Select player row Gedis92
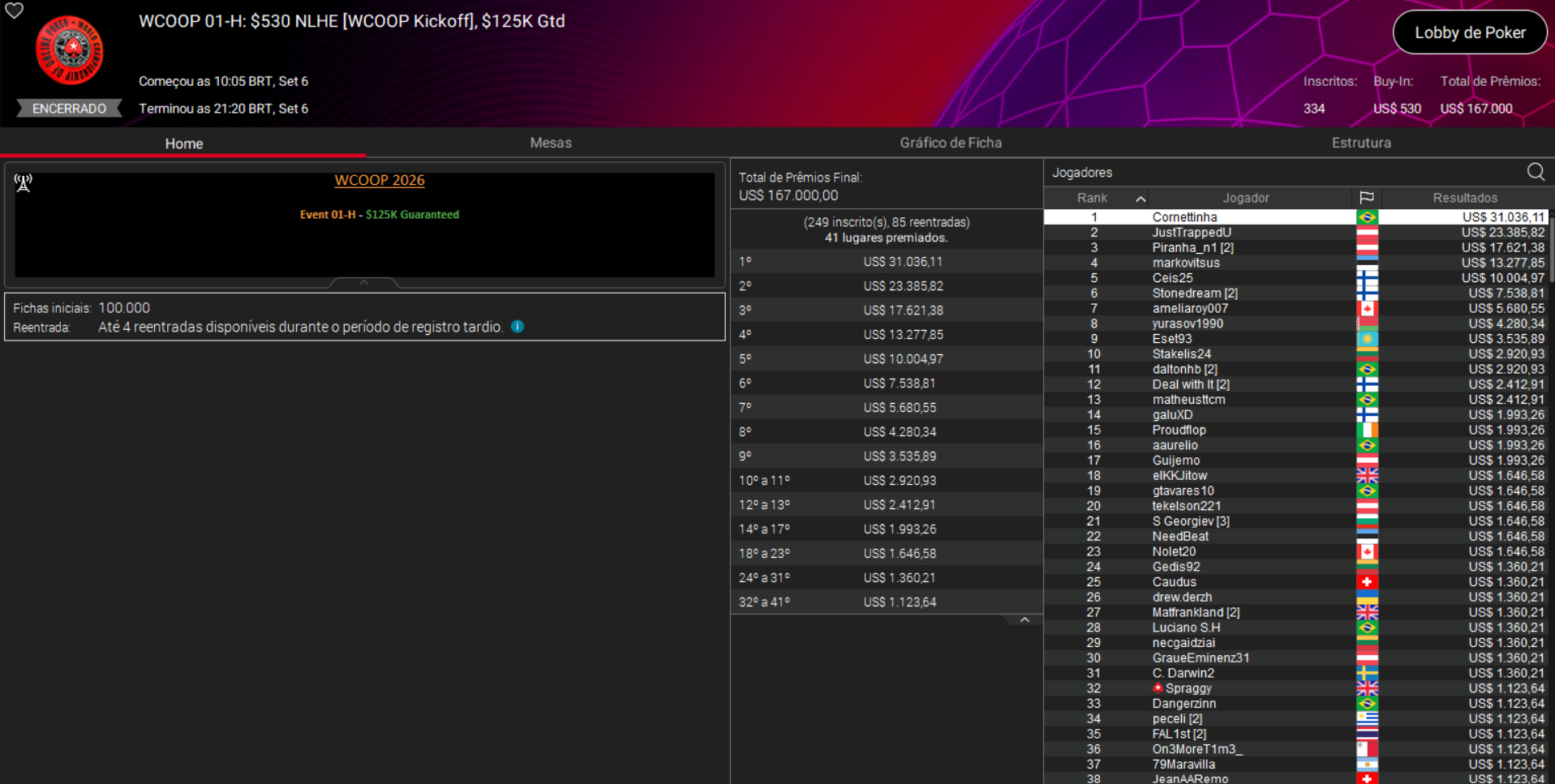Screen dimensions: 1555x784 pyautogui.click(x=1296, y=567)
